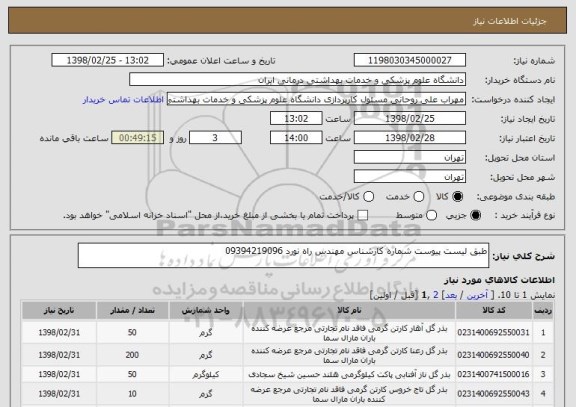Click the بذر گل ناز آفتابی item name
The height and width of the screenshot is (407, 576).
pyautogui.click(x=349, y=375)
